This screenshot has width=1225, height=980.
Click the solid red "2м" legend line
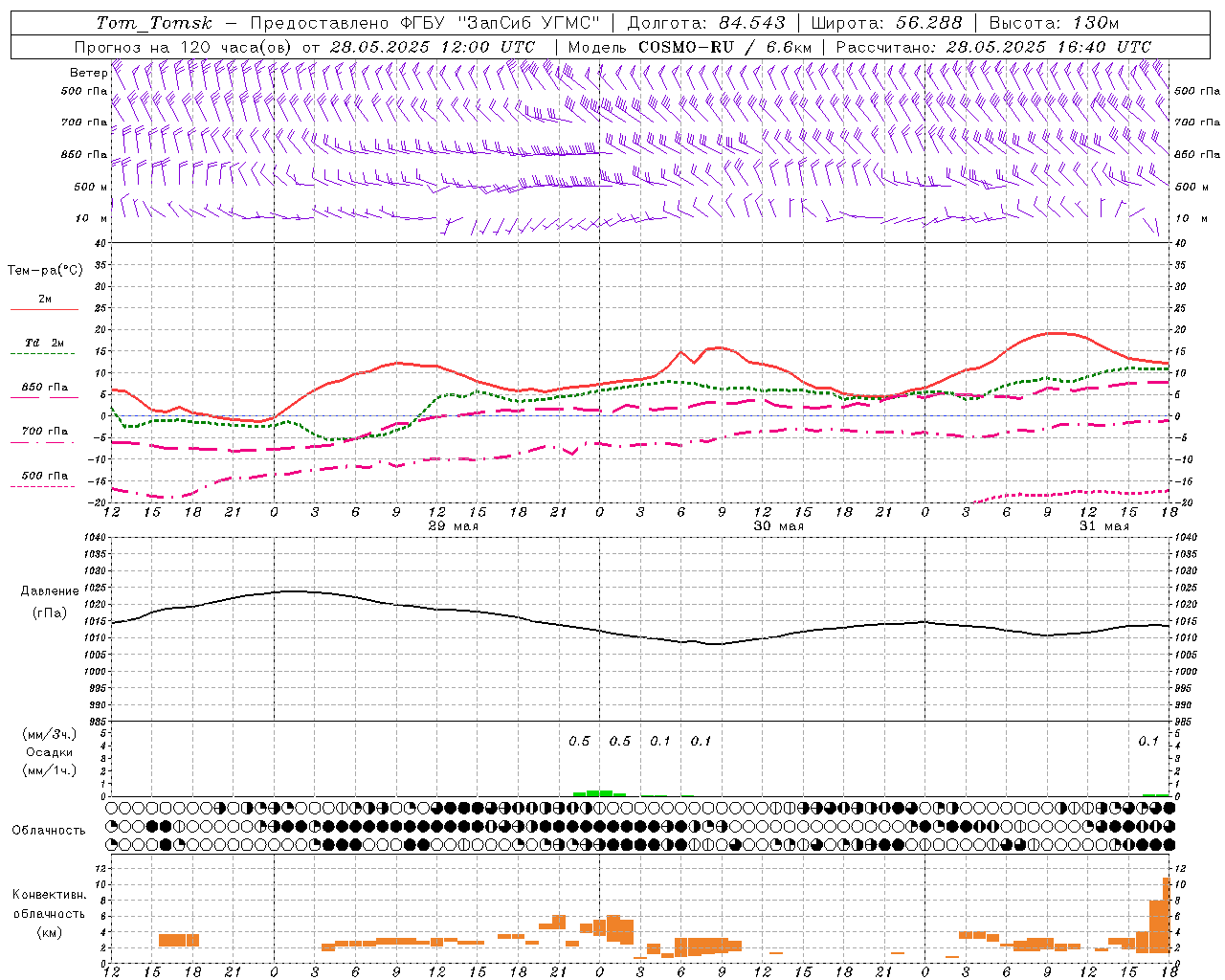[x=44, y=309]
